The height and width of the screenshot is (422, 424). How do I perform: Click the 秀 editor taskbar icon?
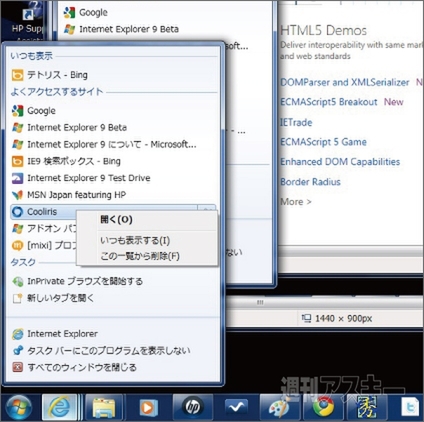[x=366, y=407]
